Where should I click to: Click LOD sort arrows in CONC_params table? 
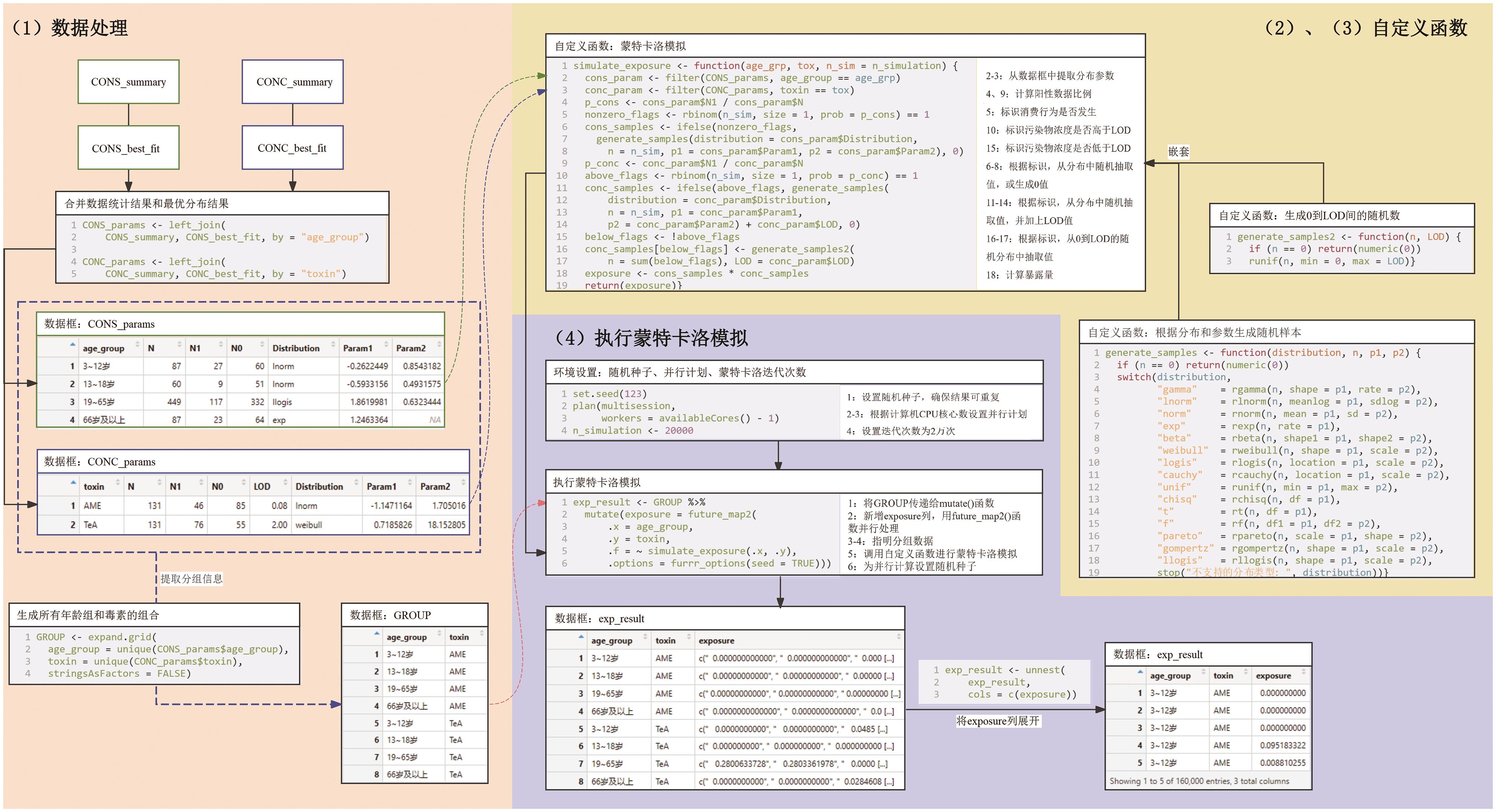click(x=285, y=483)
